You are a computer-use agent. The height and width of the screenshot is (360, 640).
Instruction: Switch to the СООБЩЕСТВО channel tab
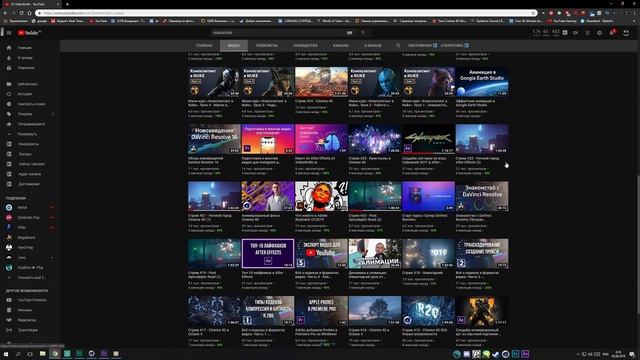coord(305,46)
